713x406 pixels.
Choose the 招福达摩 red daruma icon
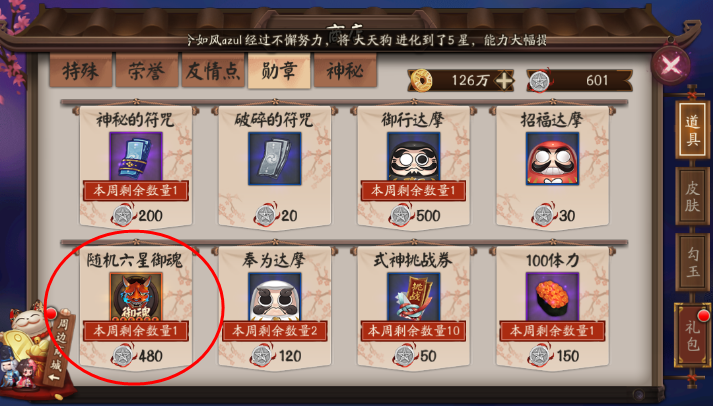coord(552,159)
